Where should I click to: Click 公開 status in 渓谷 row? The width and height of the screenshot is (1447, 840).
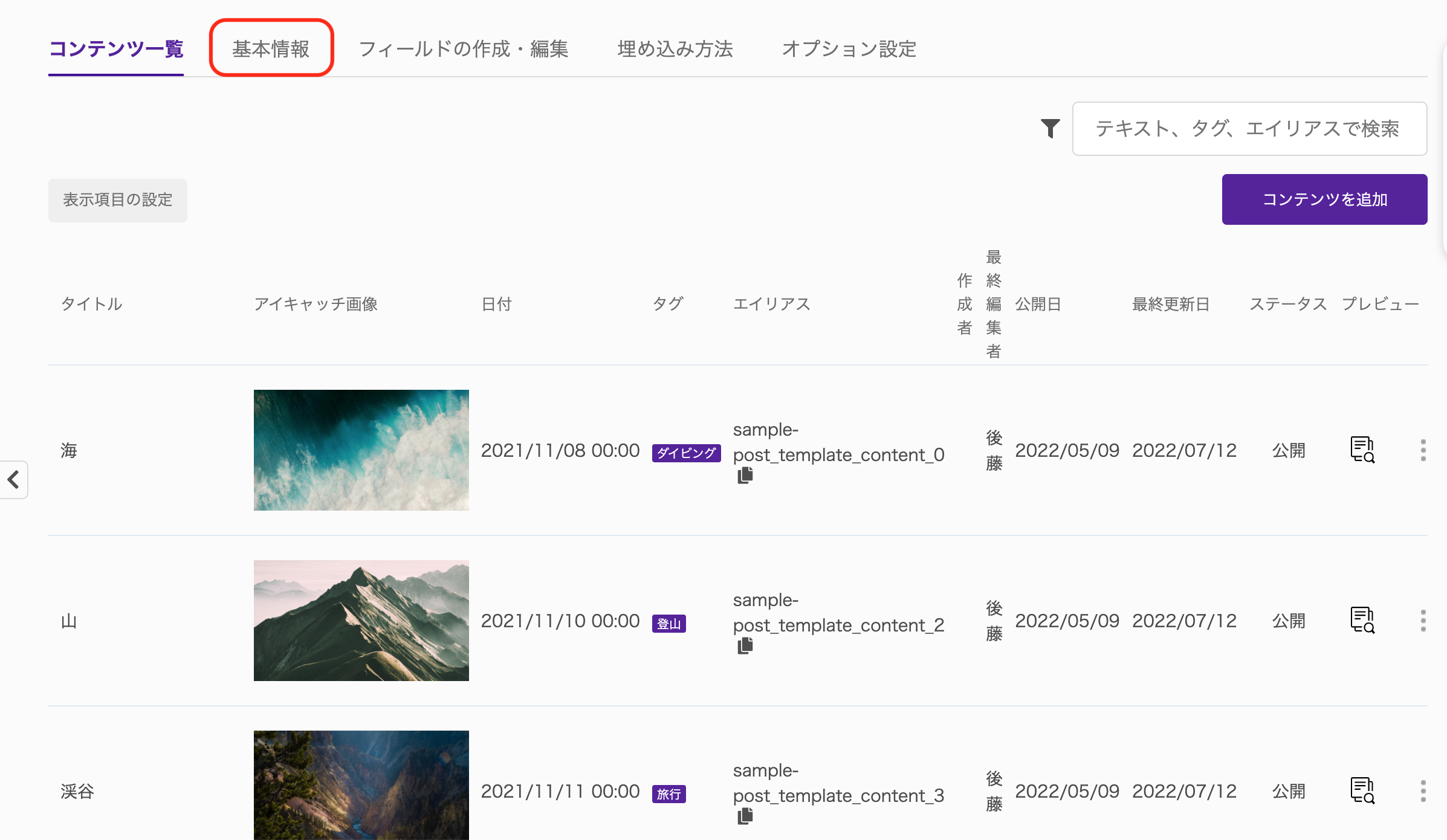tap(1289, 791)
